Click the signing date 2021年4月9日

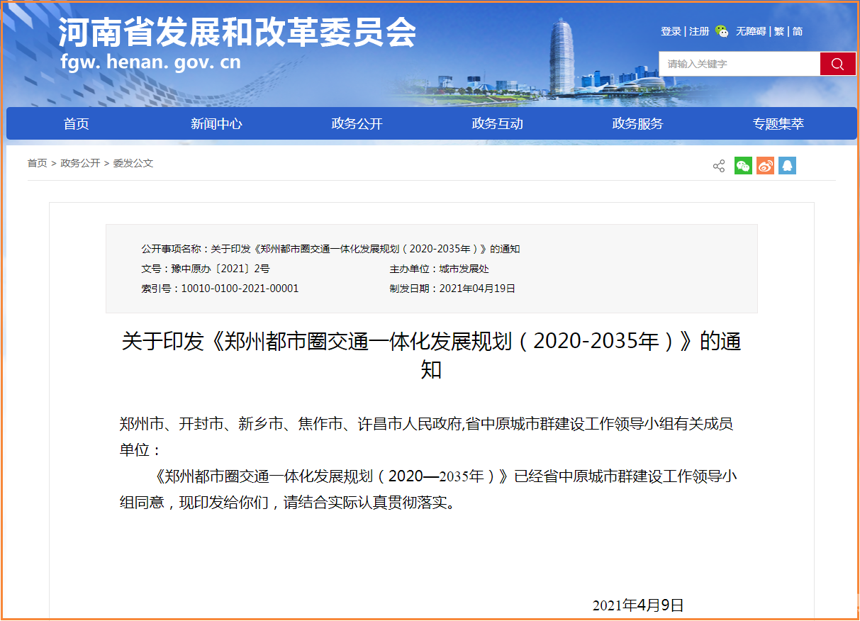pos(638,605)
